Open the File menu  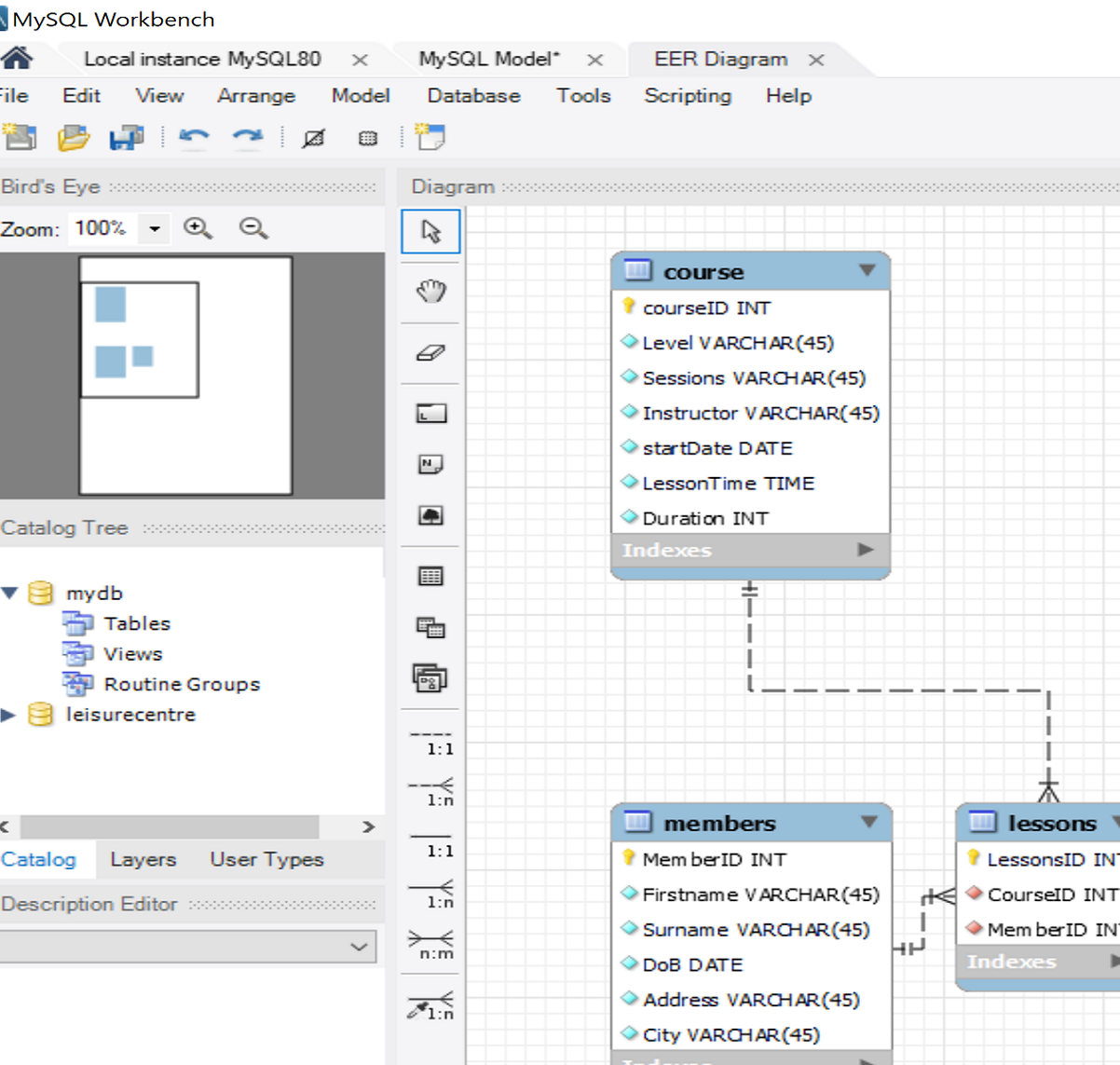[14, 96]
